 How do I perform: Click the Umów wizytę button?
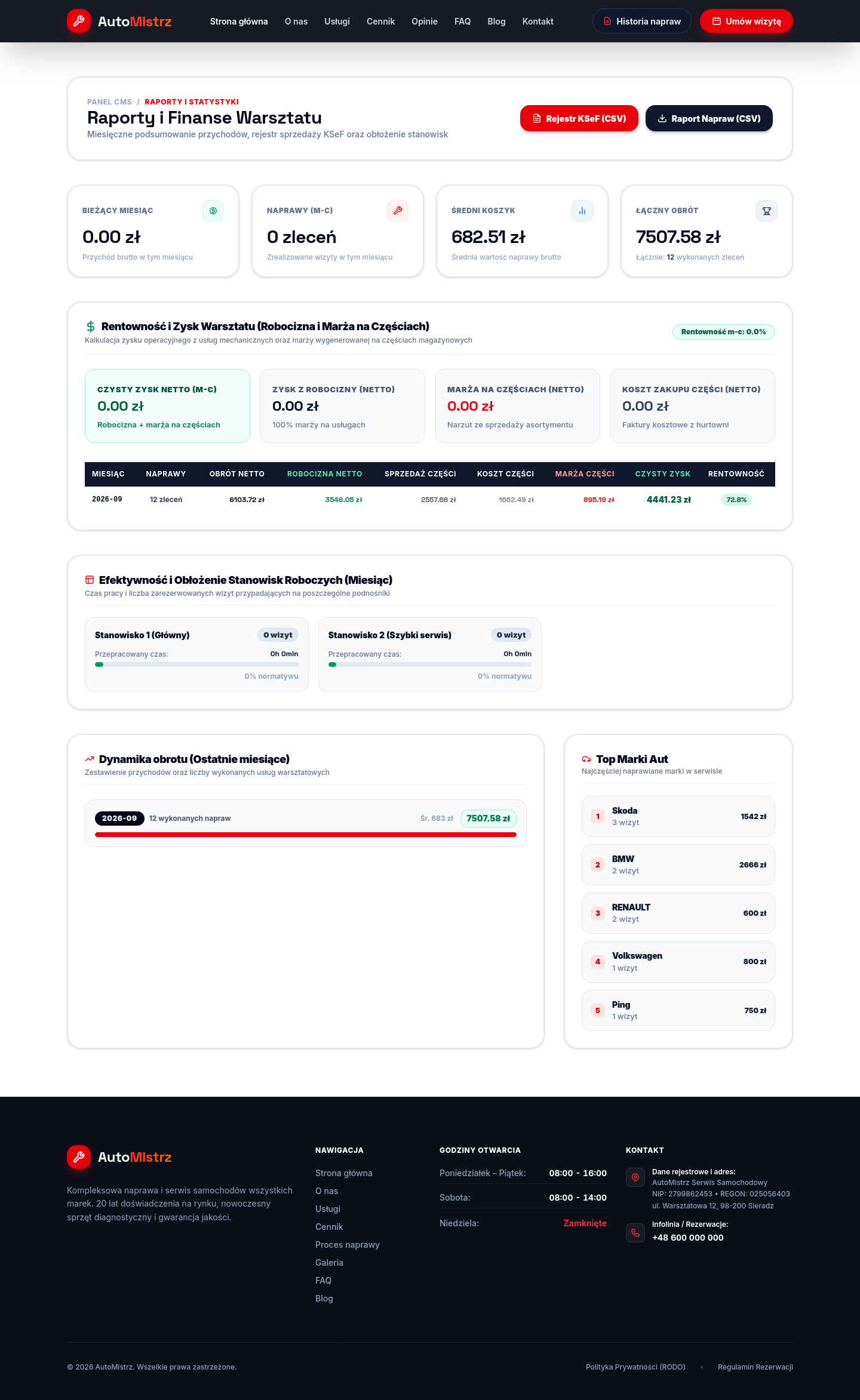tap(747, 21)
